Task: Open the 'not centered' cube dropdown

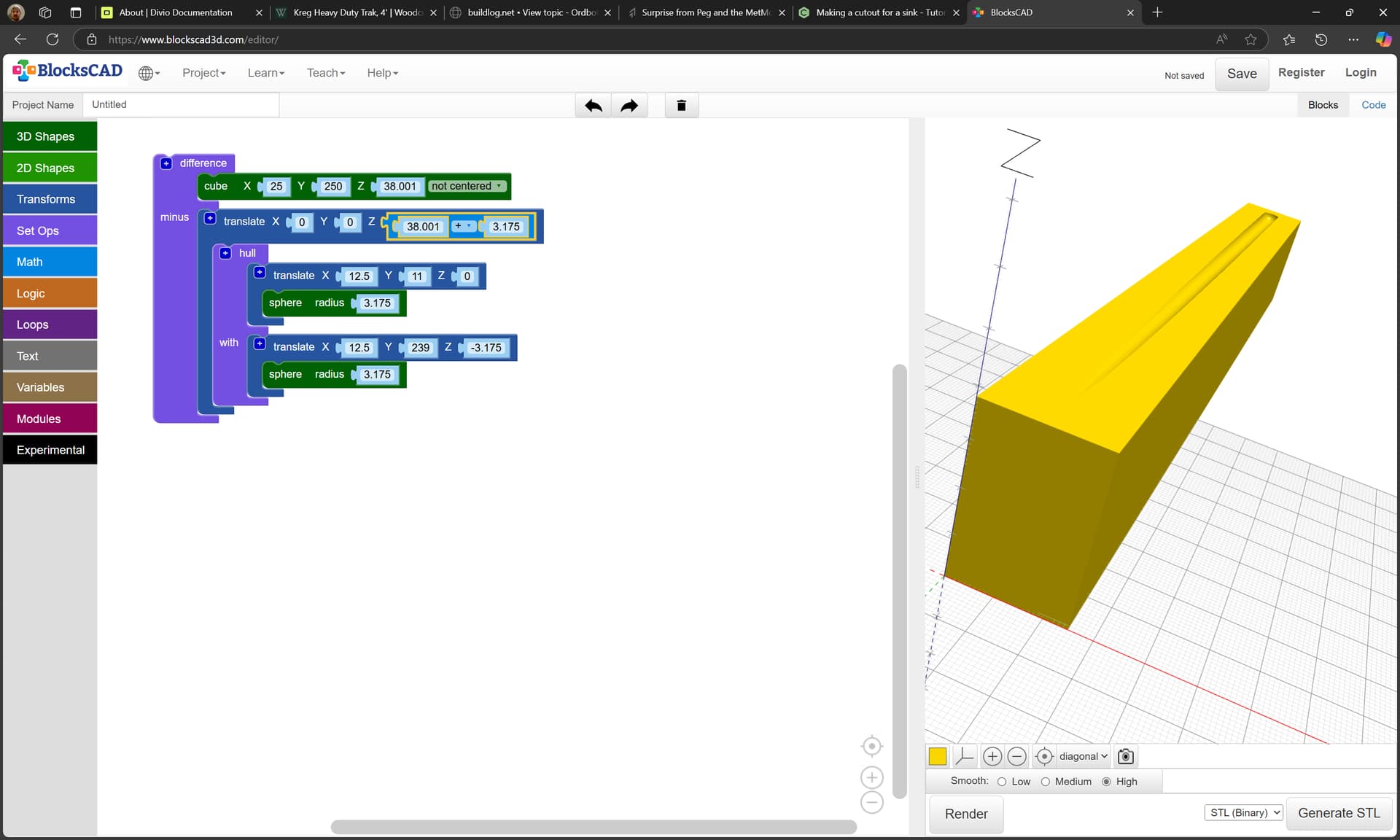Action: pos(467,186)
